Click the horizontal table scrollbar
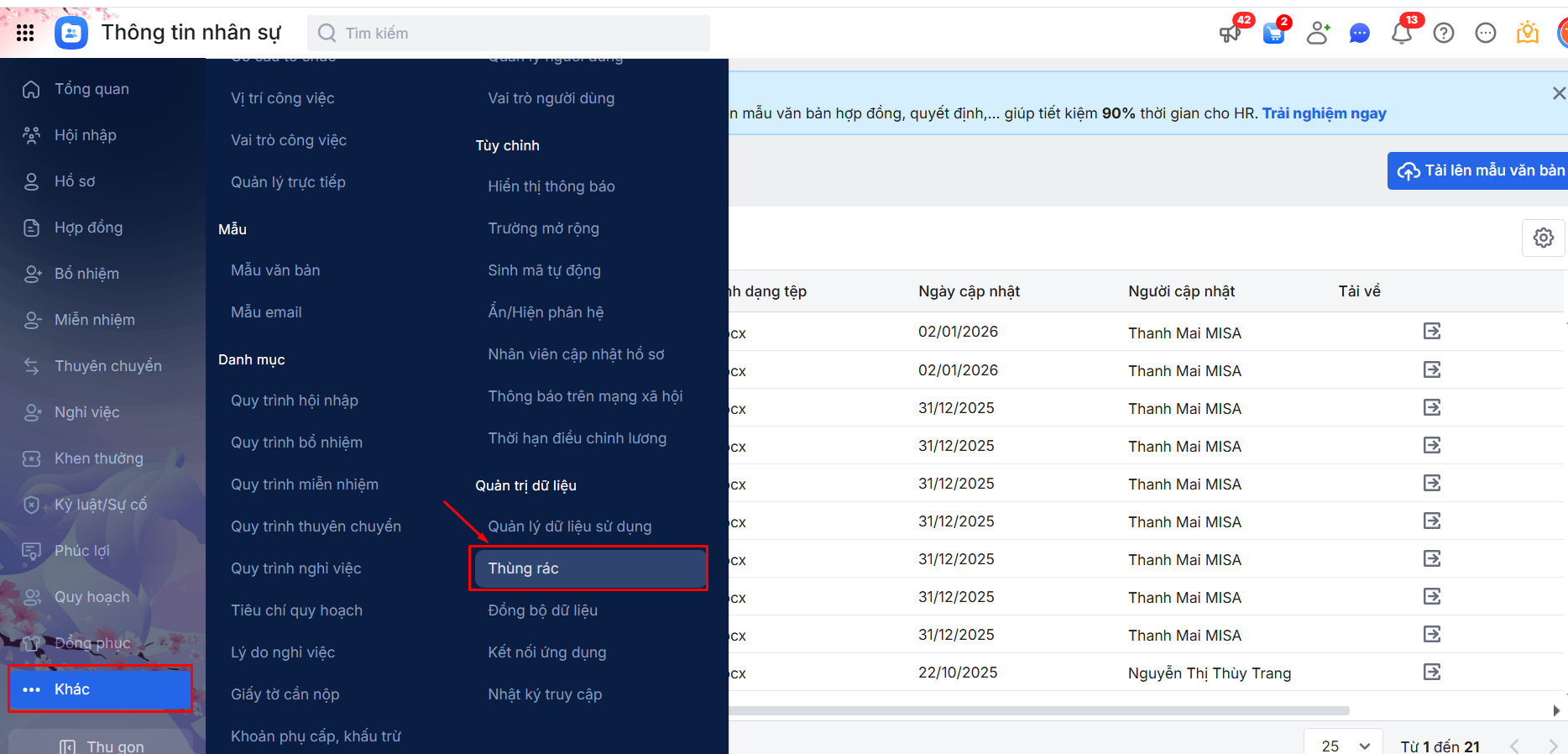 1039,710
